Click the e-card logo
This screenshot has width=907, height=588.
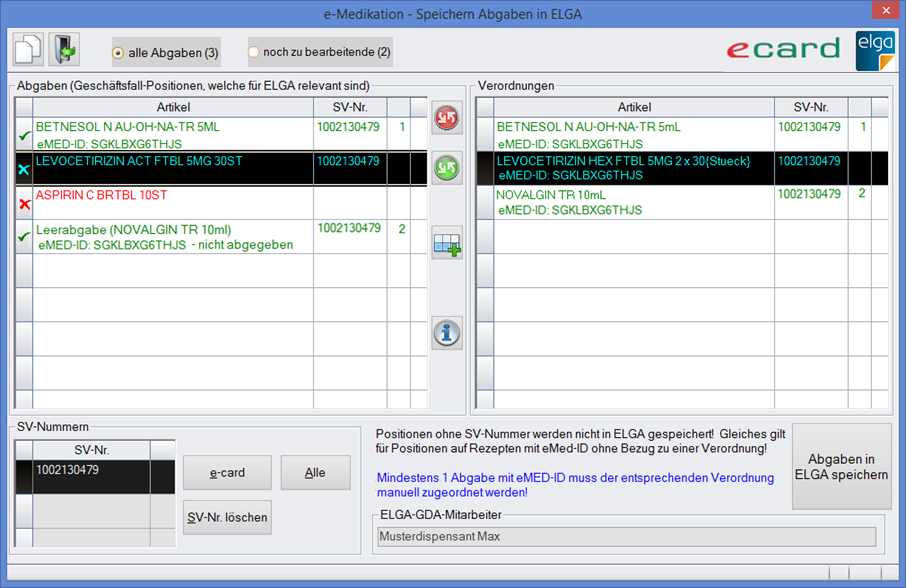click(x=783, y=50)
